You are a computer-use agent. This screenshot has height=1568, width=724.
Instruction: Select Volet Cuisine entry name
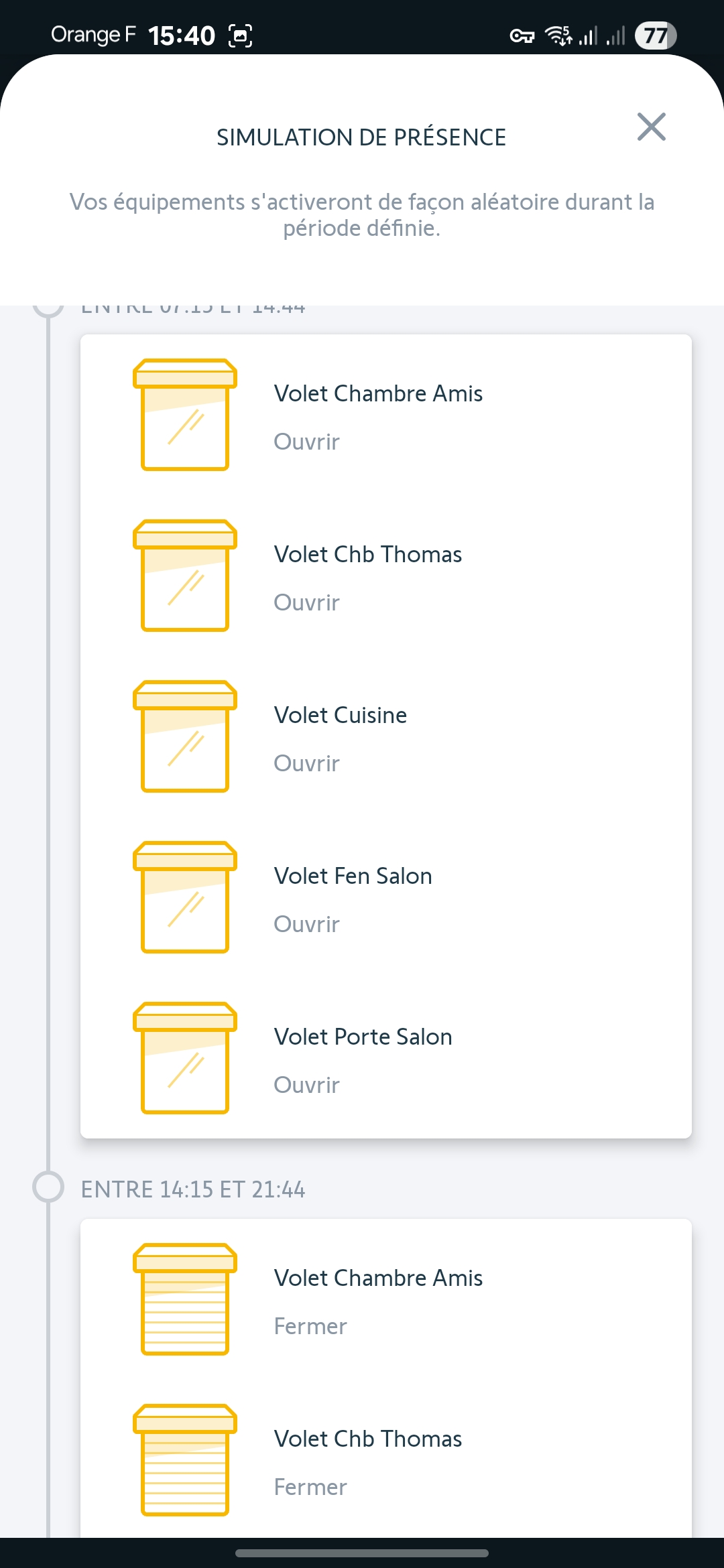point(341,715)
